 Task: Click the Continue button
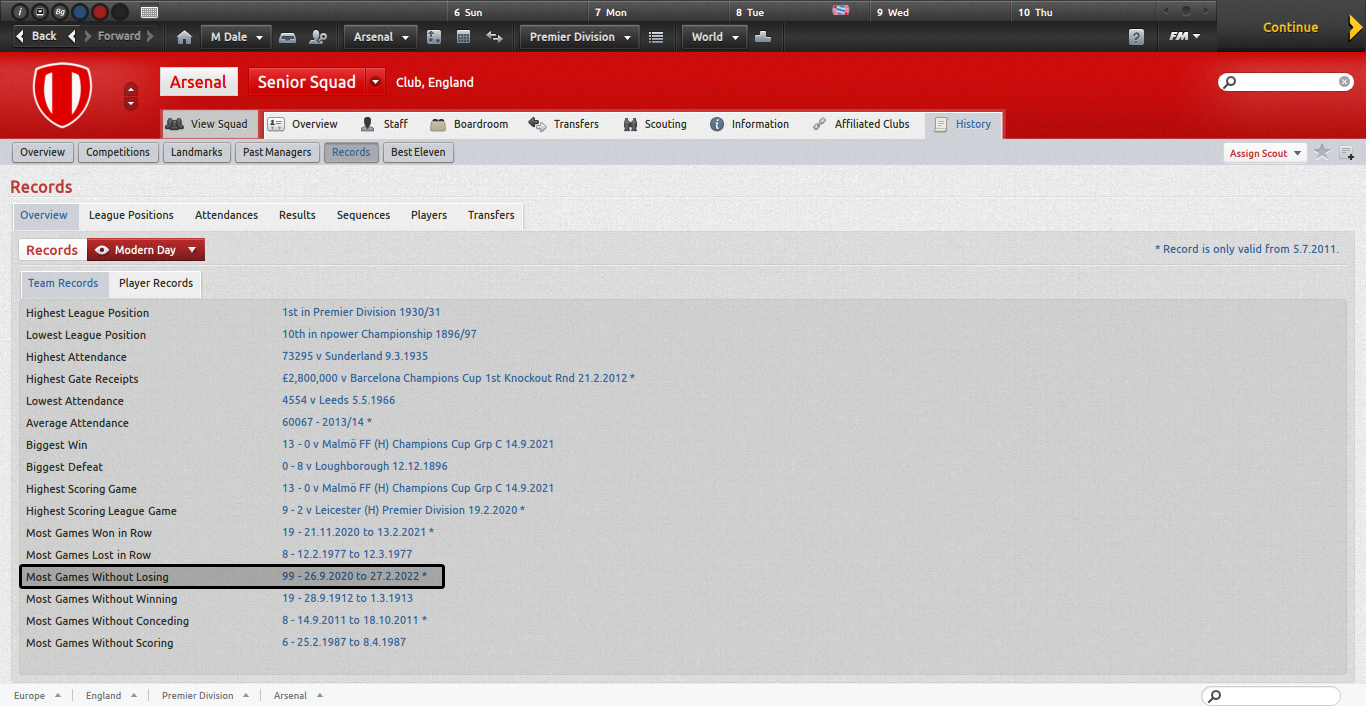[1290, 27]
